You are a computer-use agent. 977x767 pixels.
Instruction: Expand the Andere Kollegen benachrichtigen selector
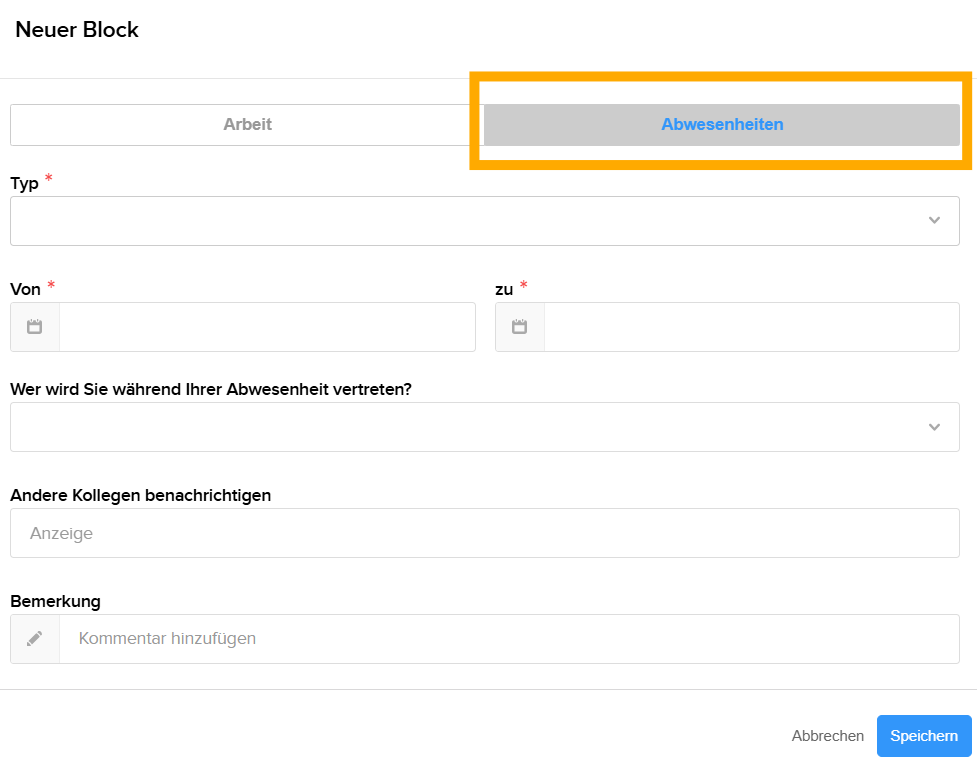click(x=485, y=532)
